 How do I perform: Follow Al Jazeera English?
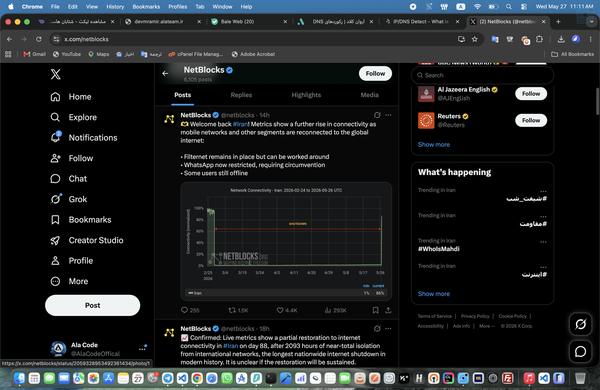tap(531, 94)
